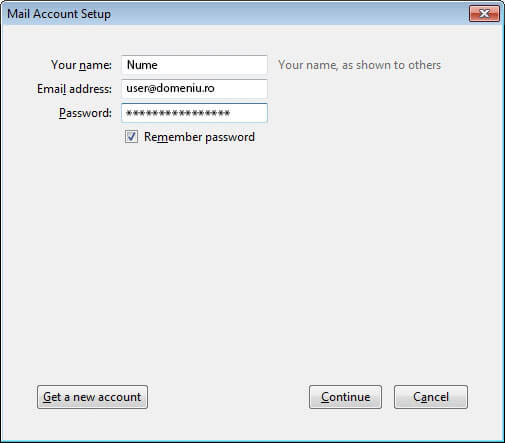Close the Mail Account Setup dialog
Viewport: 505px width, 443px height.
(484, 13)
